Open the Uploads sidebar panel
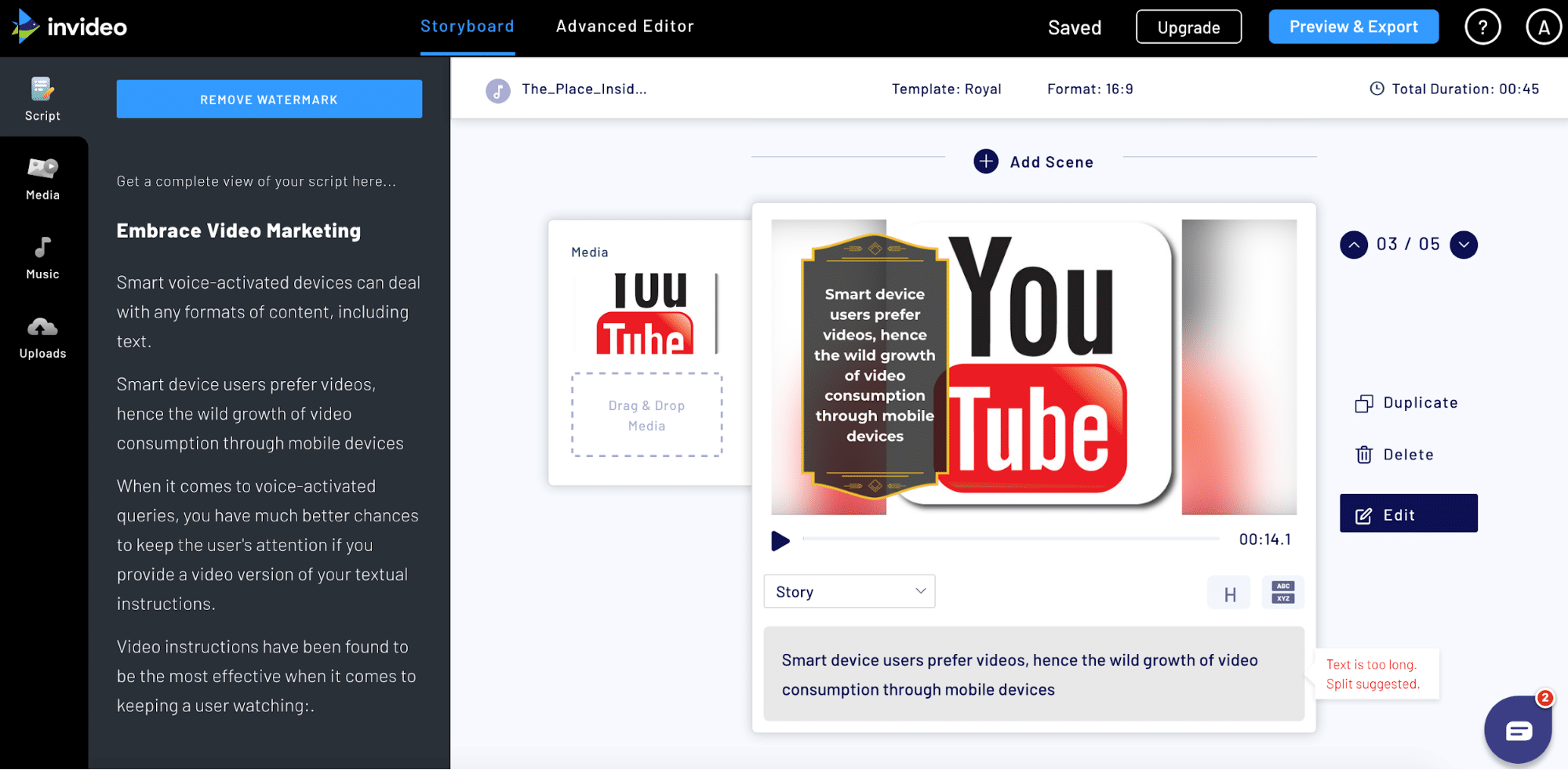 42,338
